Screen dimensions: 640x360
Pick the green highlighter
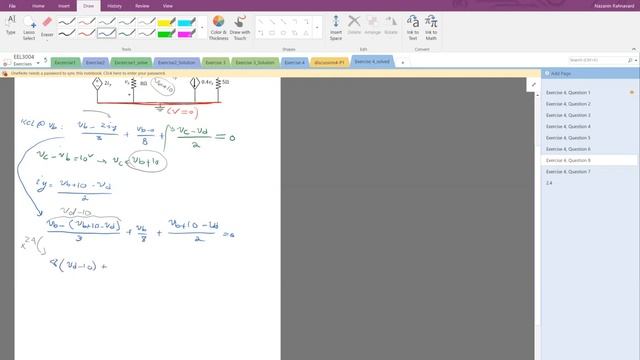coord(166,33)
